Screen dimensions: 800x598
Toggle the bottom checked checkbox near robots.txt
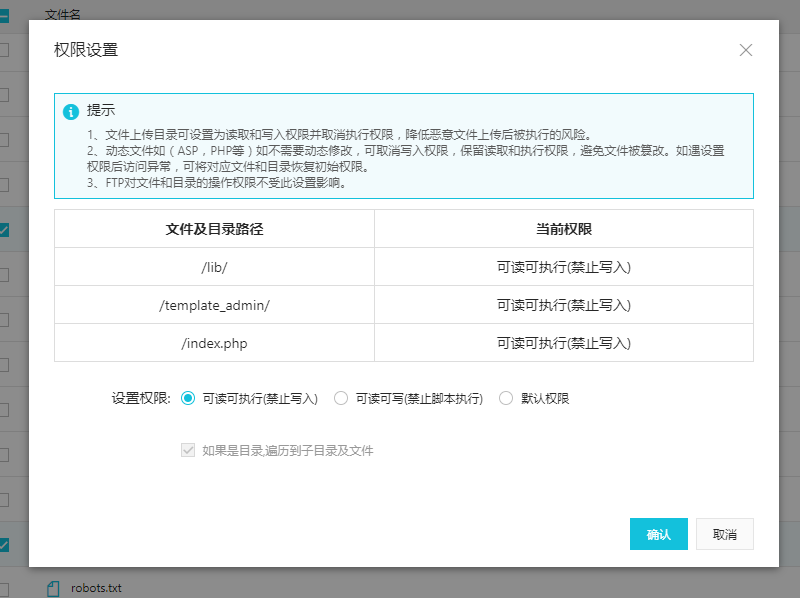[5, 545]
